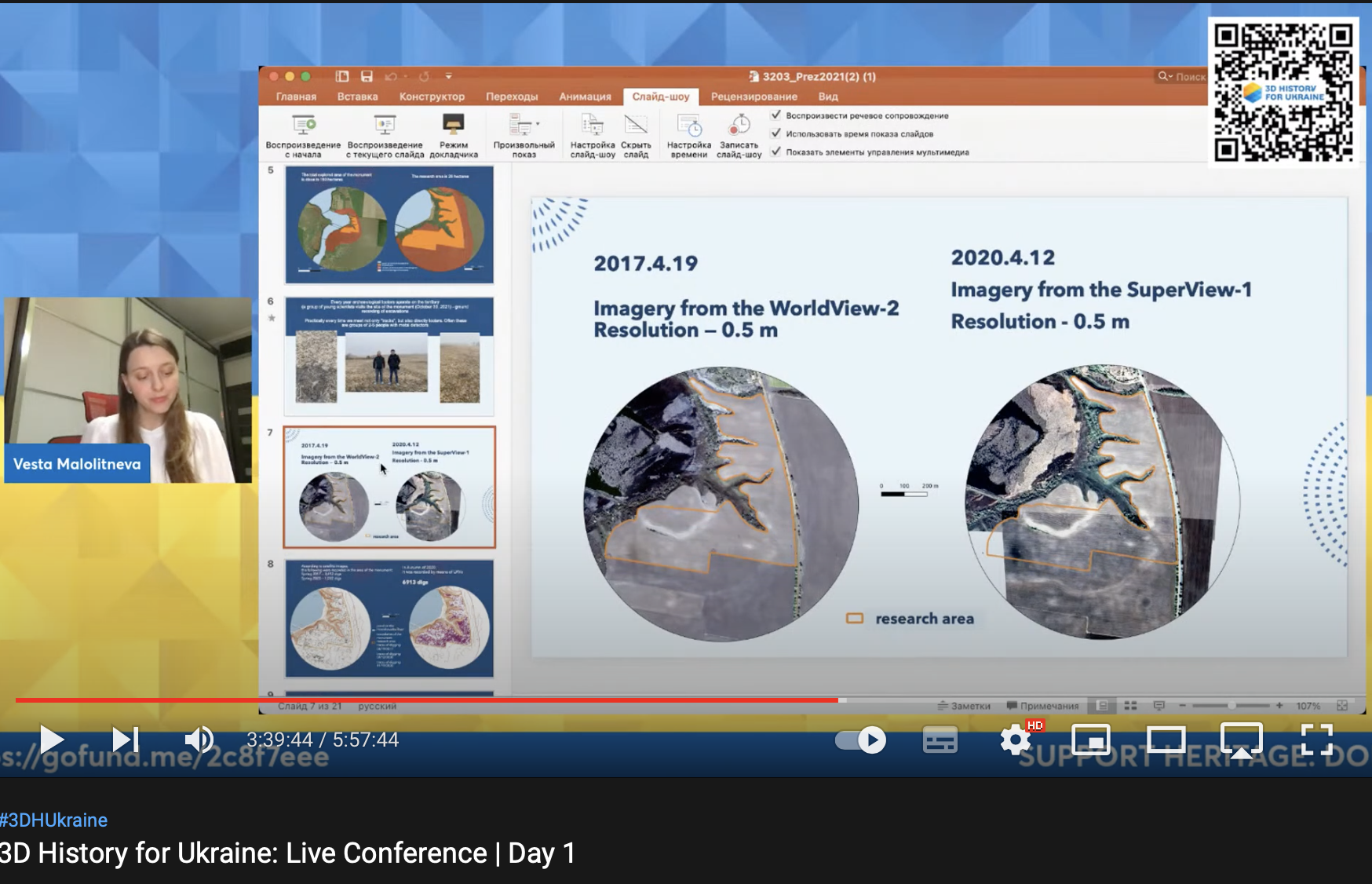Click the 2017.4.19 satellite image circle

[x=721, y=504]
